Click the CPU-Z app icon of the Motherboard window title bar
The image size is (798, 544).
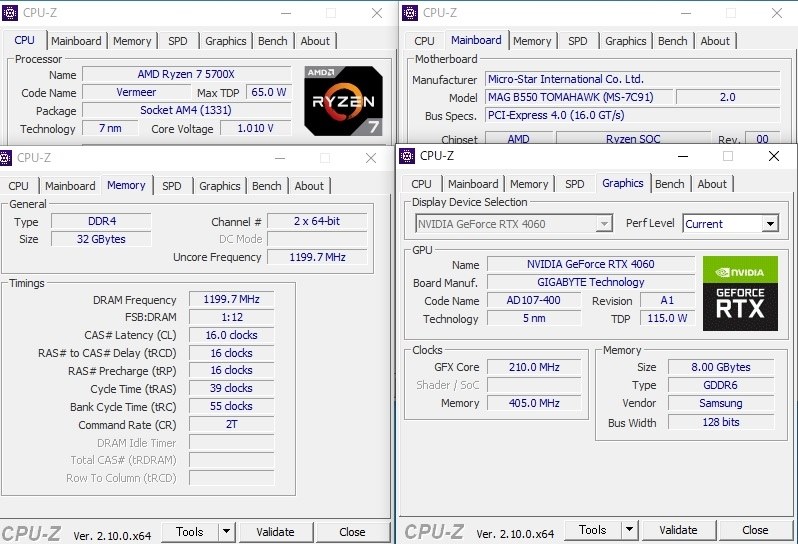pos(410,13)
